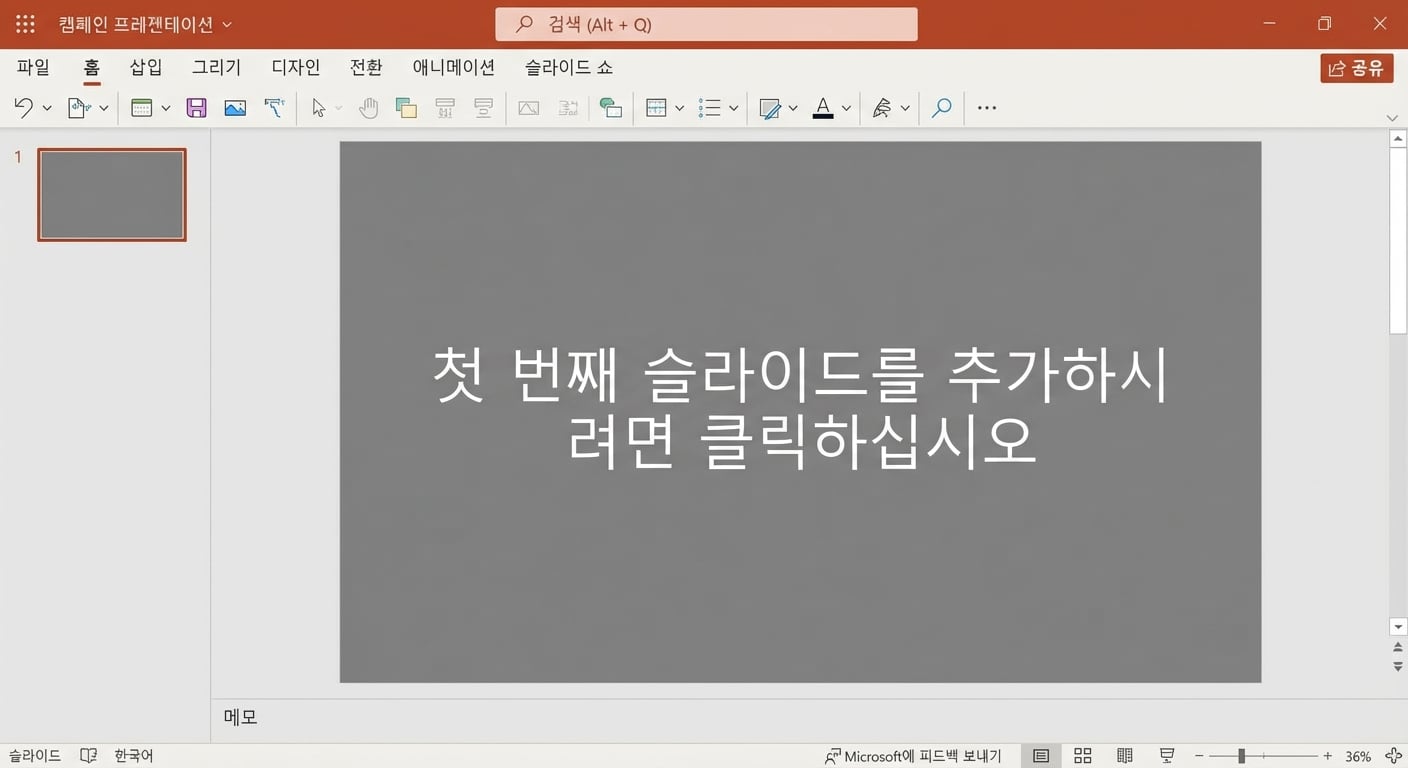
Task: Expand the ribbon with the chevron at right
Action: tap(1392, 118)
